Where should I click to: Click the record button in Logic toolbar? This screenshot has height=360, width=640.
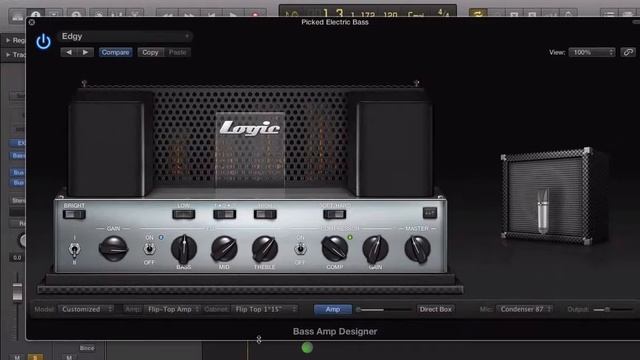click(x=256, y=14)
